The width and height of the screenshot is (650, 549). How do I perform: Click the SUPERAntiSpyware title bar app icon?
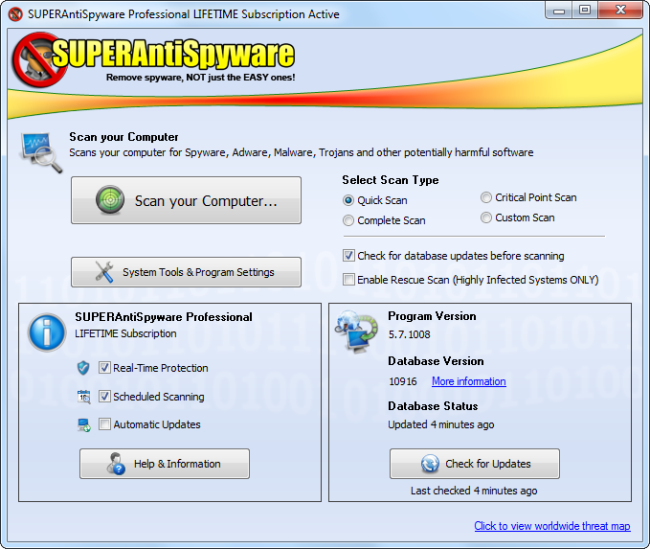pyautogui.click(x=15, y=14)
